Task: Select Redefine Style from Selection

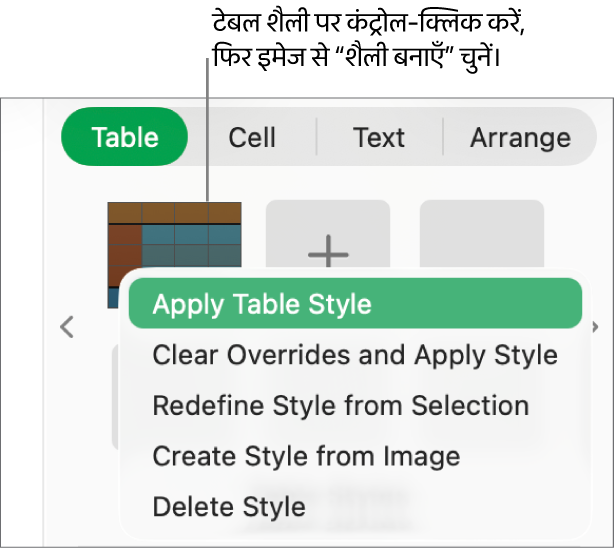Action: pos(341,406)
